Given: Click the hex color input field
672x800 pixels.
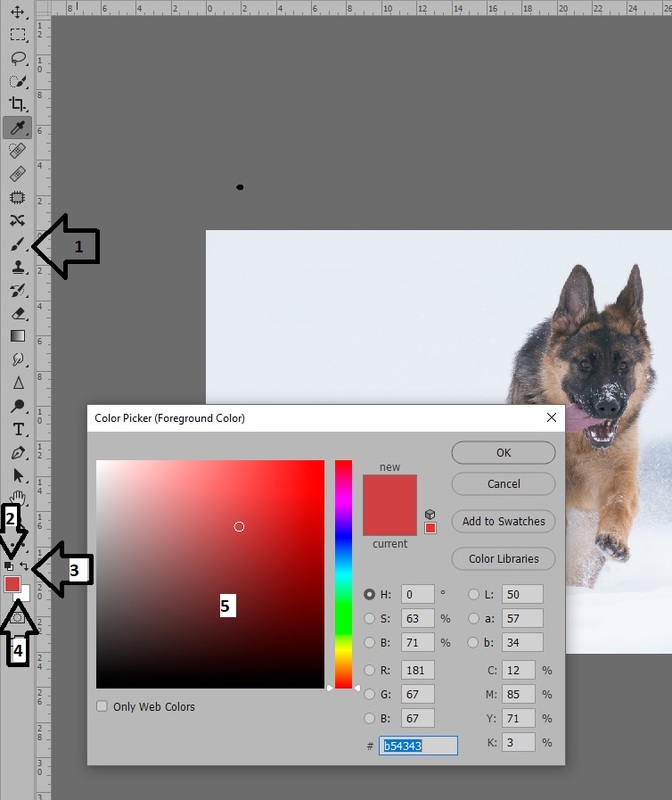Looking at the screenshot, I should 418,746.
